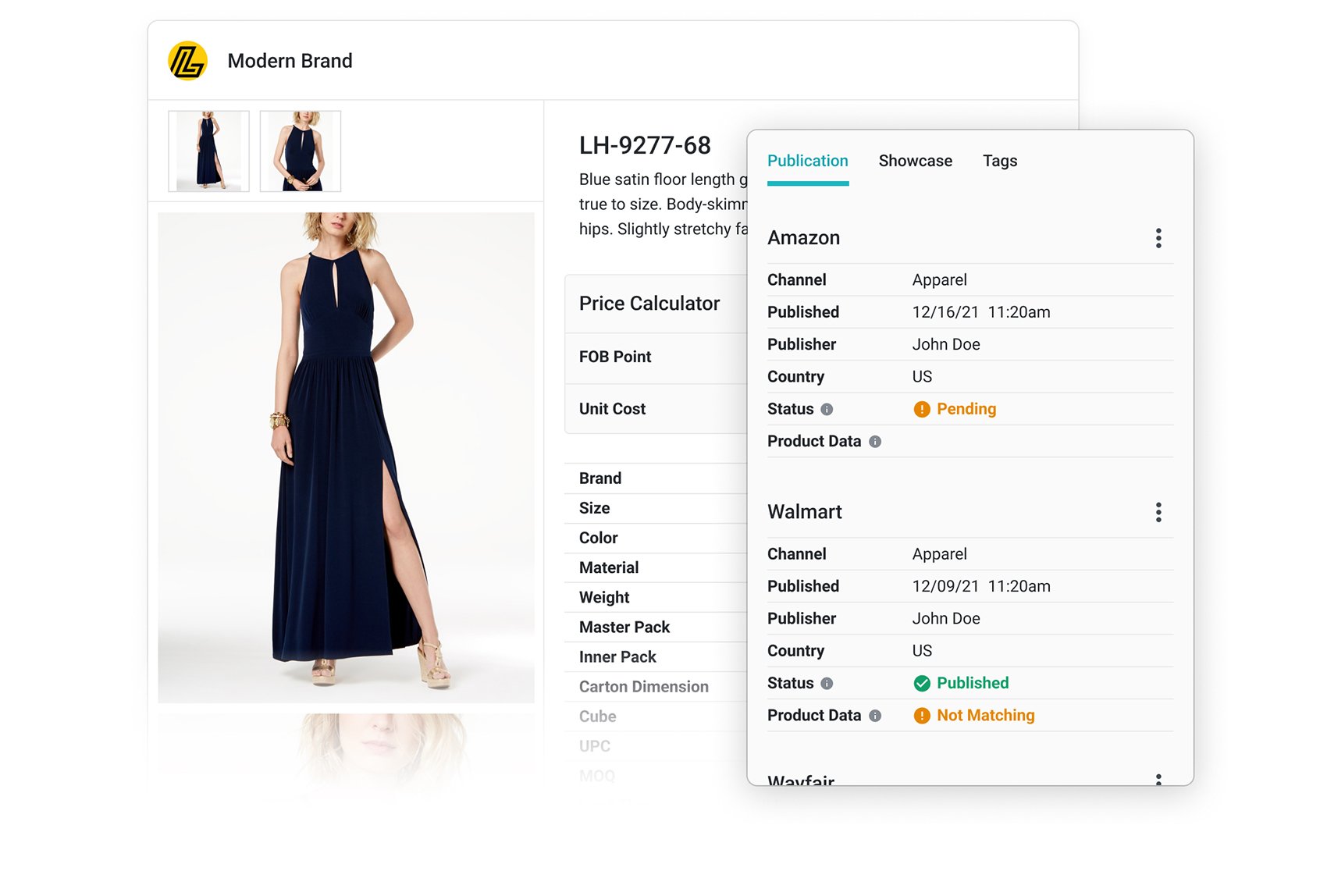Click the orange Not Matching warning icon
This screenshot has height=896, width=1327.
coord(922,716)
